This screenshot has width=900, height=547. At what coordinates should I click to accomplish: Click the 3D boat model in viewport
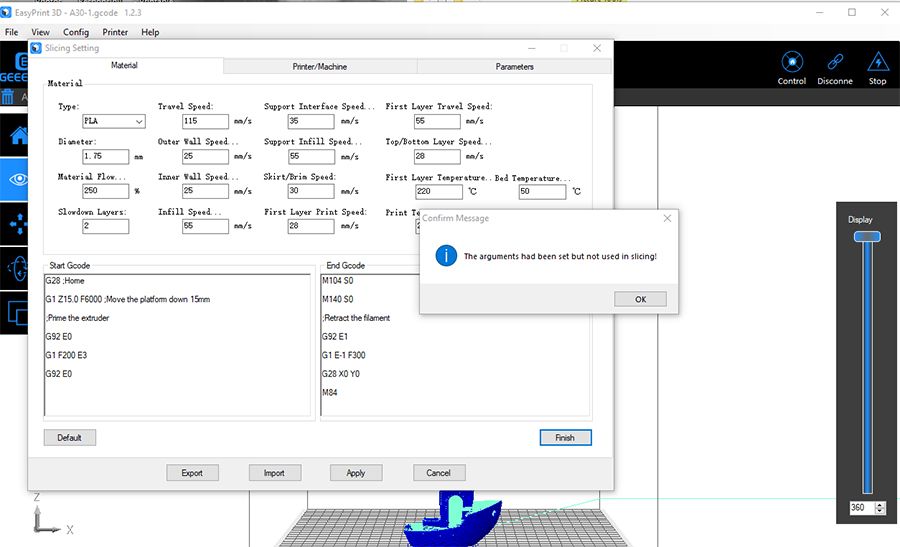(453, 519)
